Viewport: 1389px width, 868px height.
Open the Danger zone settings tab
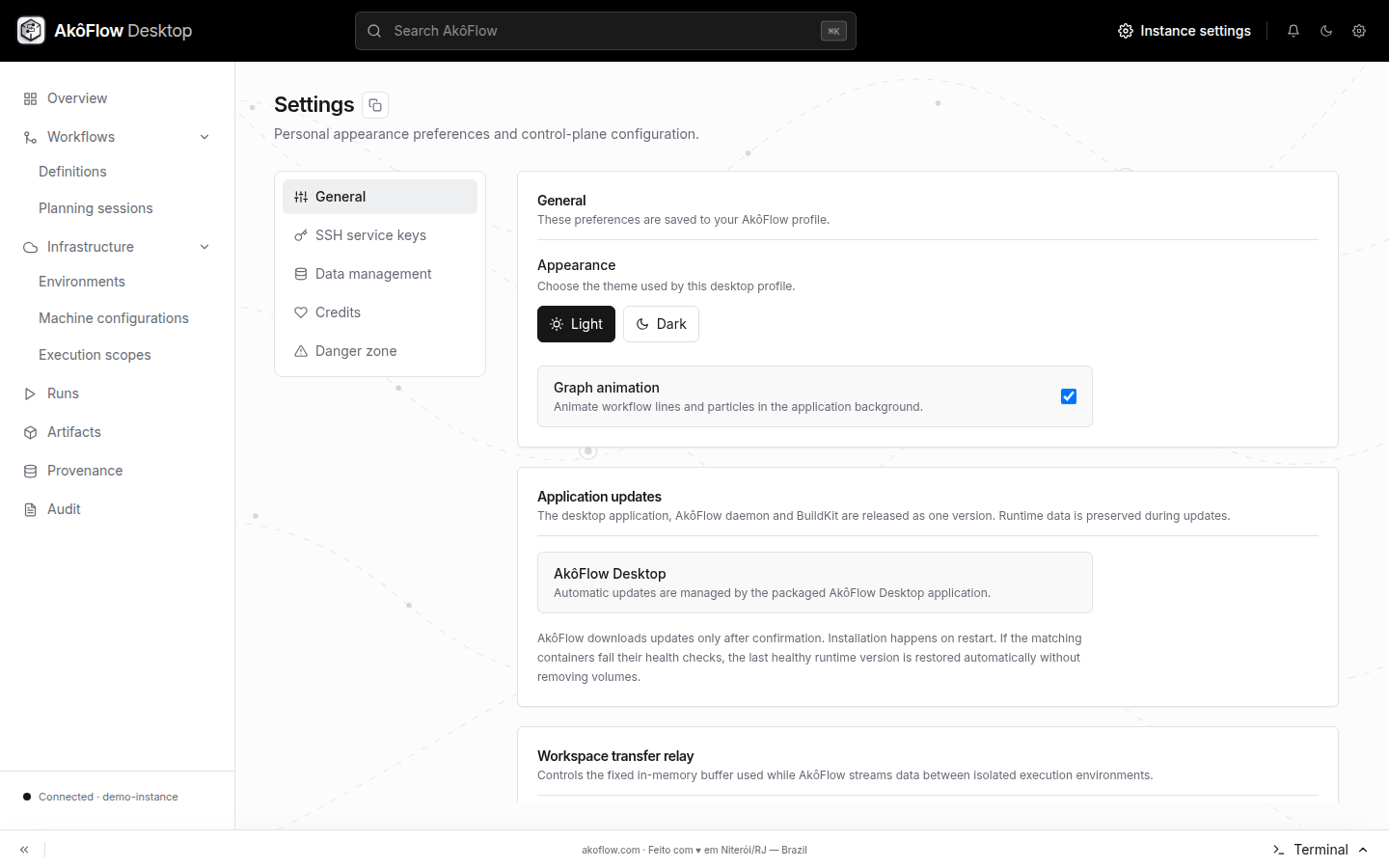click(380, 351)
